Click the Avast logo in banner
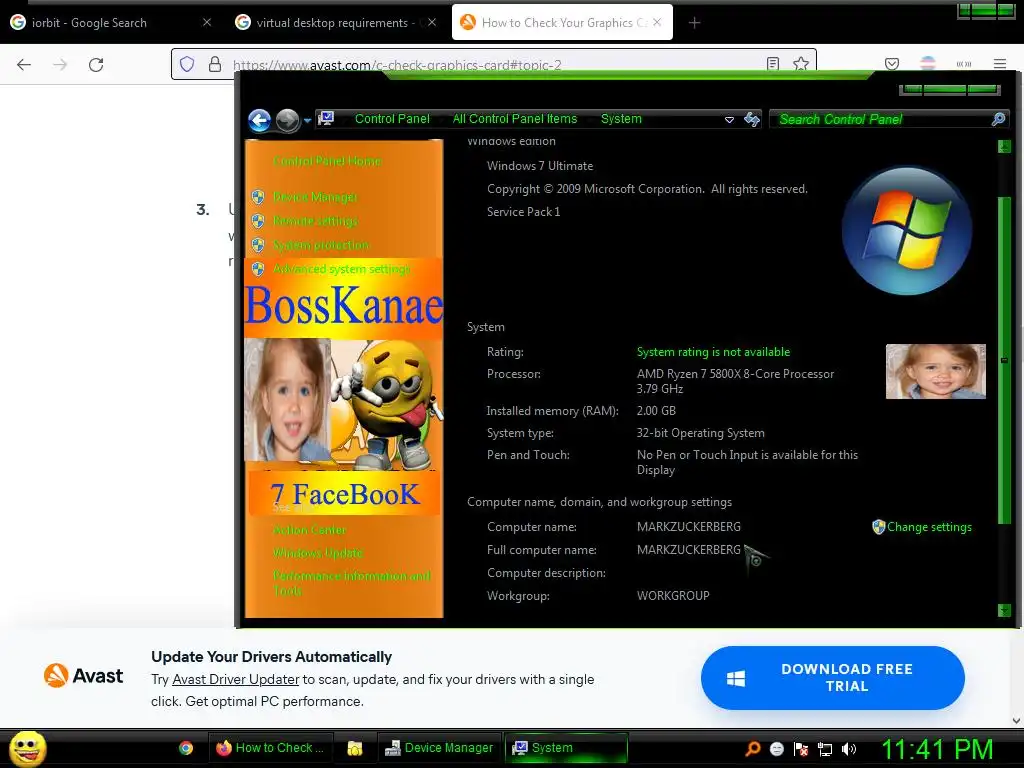This screenshot has width=1024, height=768. (x=83, y=675)
